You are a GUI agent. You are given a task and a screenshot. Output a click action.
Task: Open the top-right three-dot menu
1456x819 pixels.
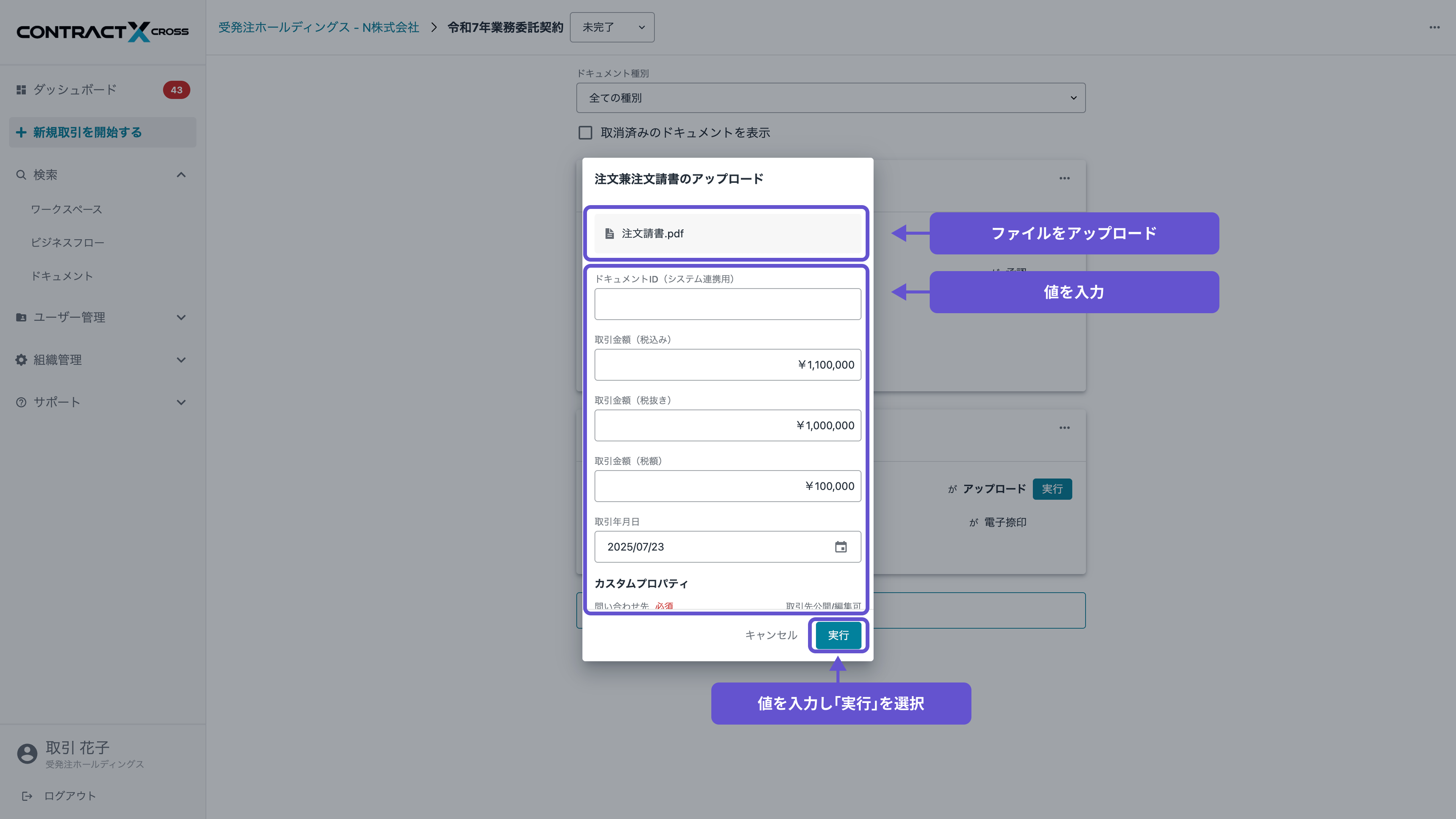[1434, 27]
